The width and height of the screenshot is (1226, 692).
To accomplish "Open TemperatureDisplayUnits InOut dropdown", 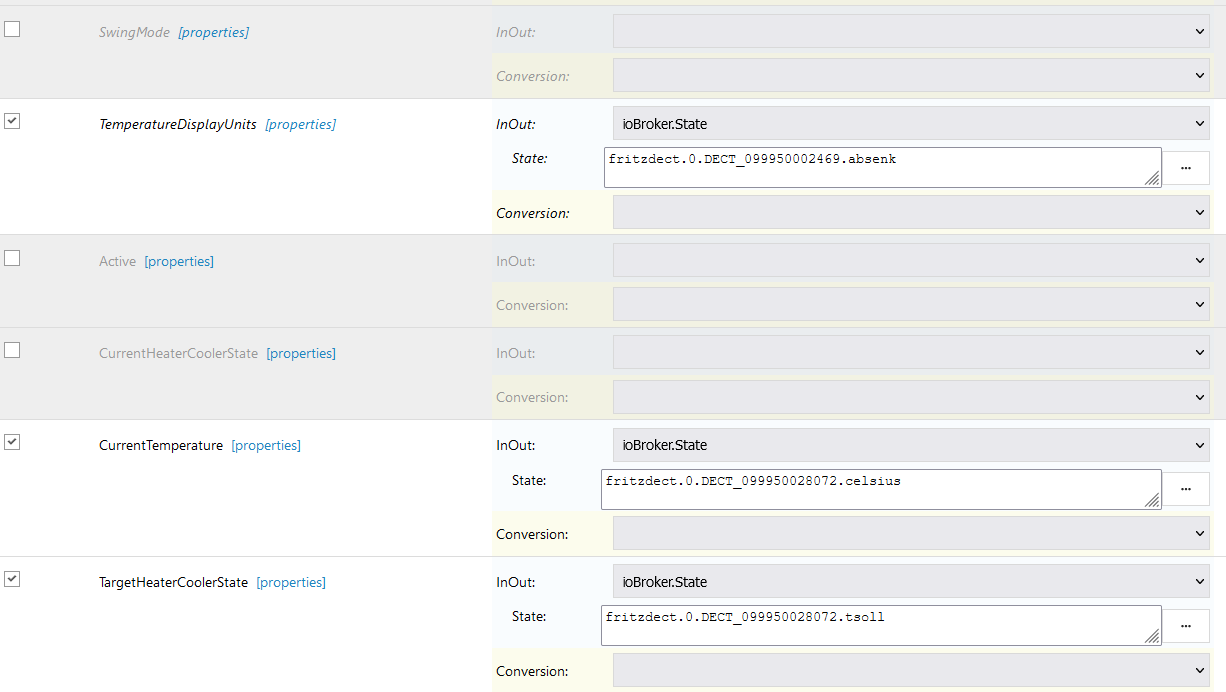I will coord(911,124).
